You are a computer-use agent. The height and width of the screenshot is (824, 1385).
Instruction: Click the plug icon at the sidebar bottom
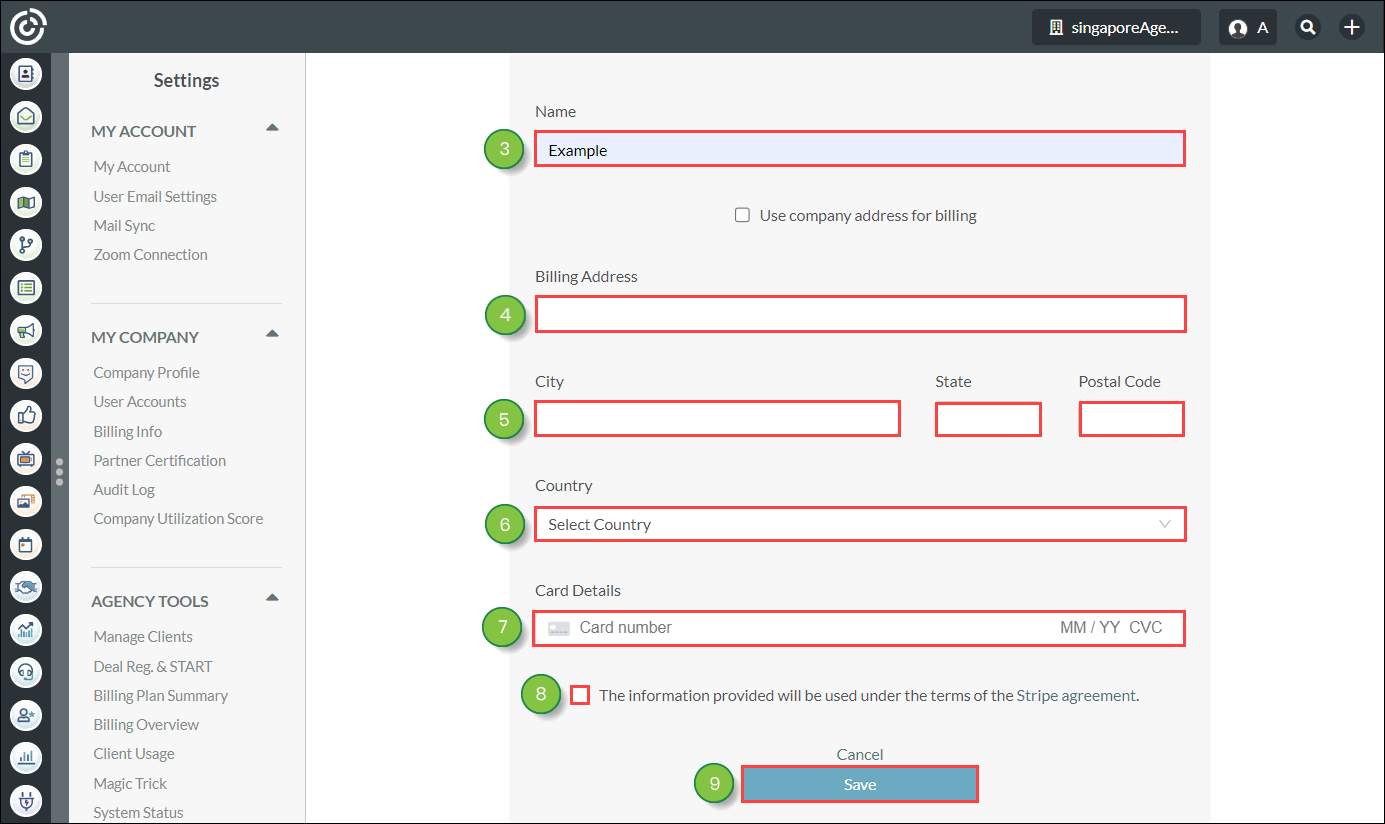(26, 800)
